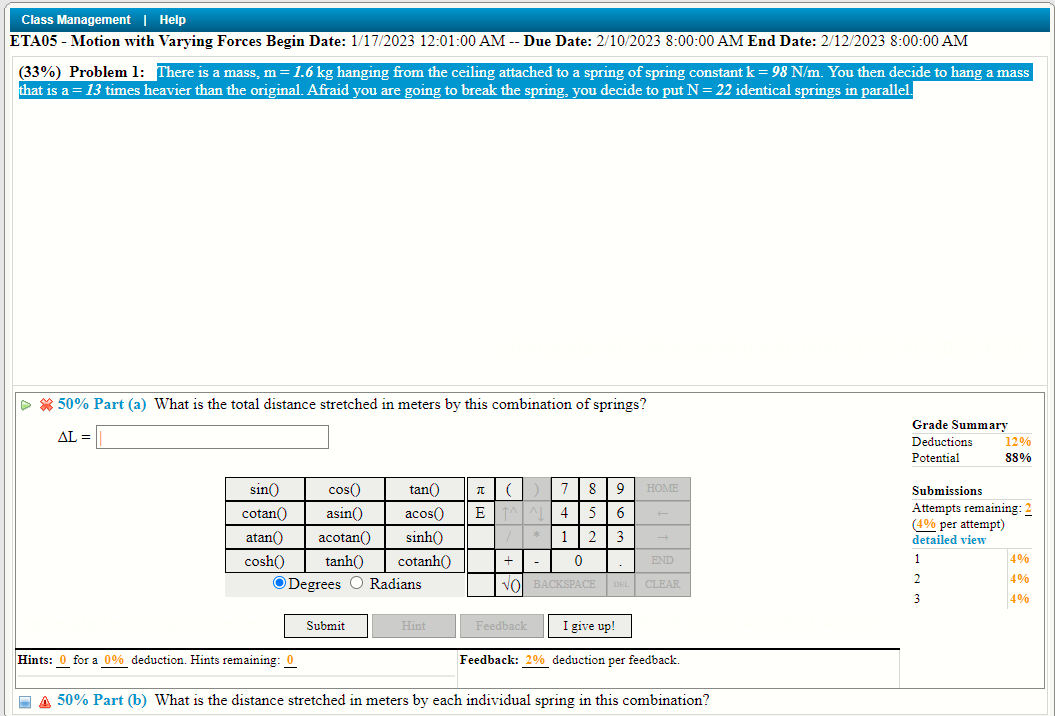Click keypad digit 1
The width and height of the screenshot is (1055, 716).
(565, 537)
